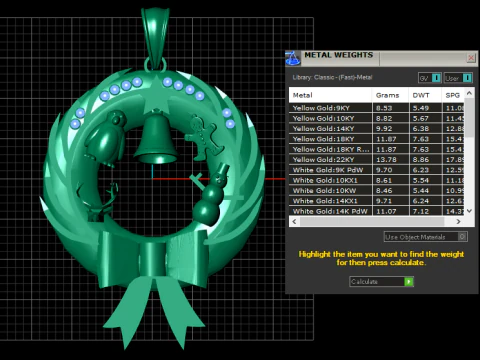Click the 13.78 grams cell

[390, 160]
